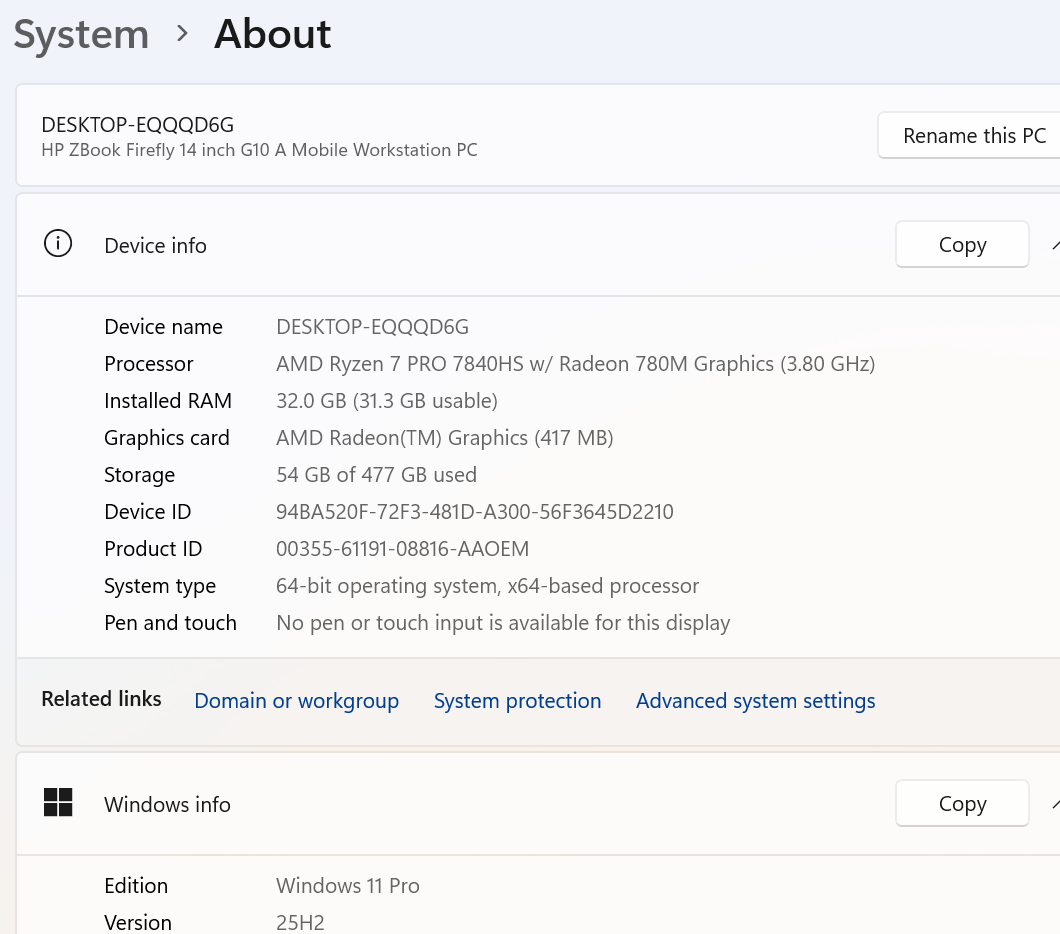Collapse the Device info section chevron
This screenshot has height=934, width=1060.
[1055, 245]
